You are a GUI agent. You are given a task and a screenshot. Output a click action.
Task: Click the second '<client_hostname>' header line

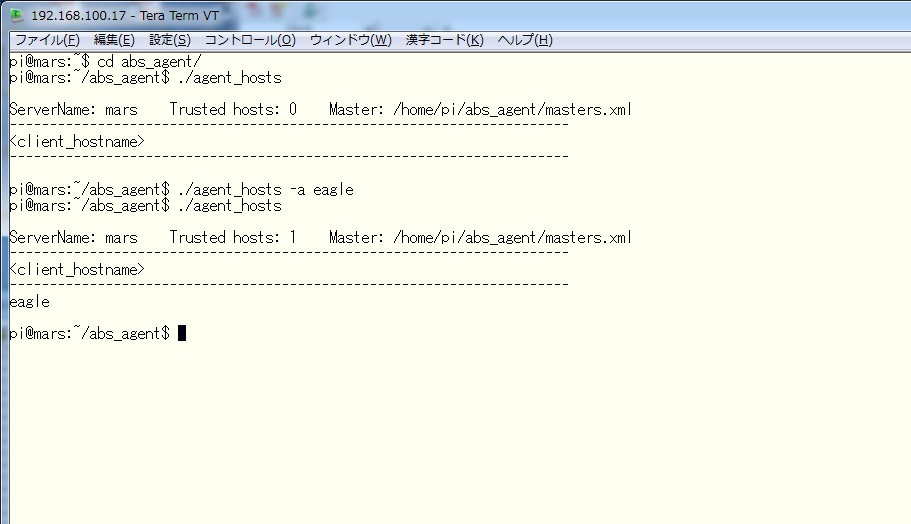(x=77, y=270)
